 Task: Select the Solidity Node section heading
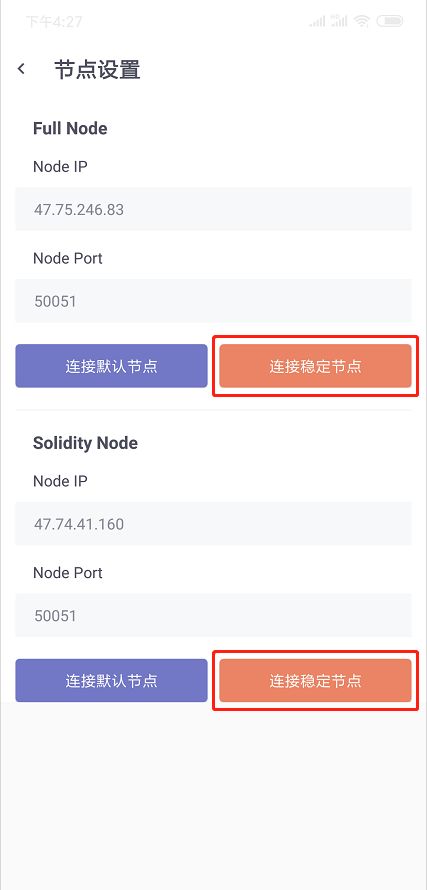point(85,443)
